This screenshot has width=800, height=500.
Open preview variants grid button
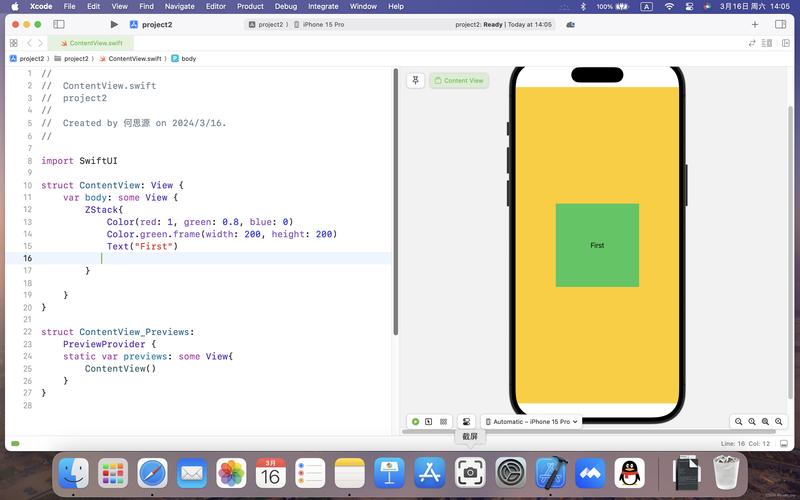click(x=443, y=422)
